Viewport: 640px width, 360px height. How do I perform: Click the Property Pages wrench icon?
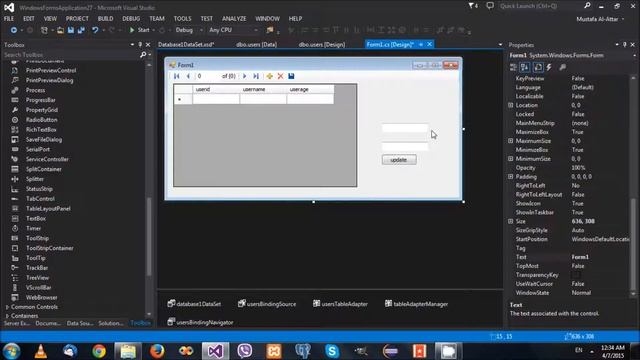(x=563, y=67)
